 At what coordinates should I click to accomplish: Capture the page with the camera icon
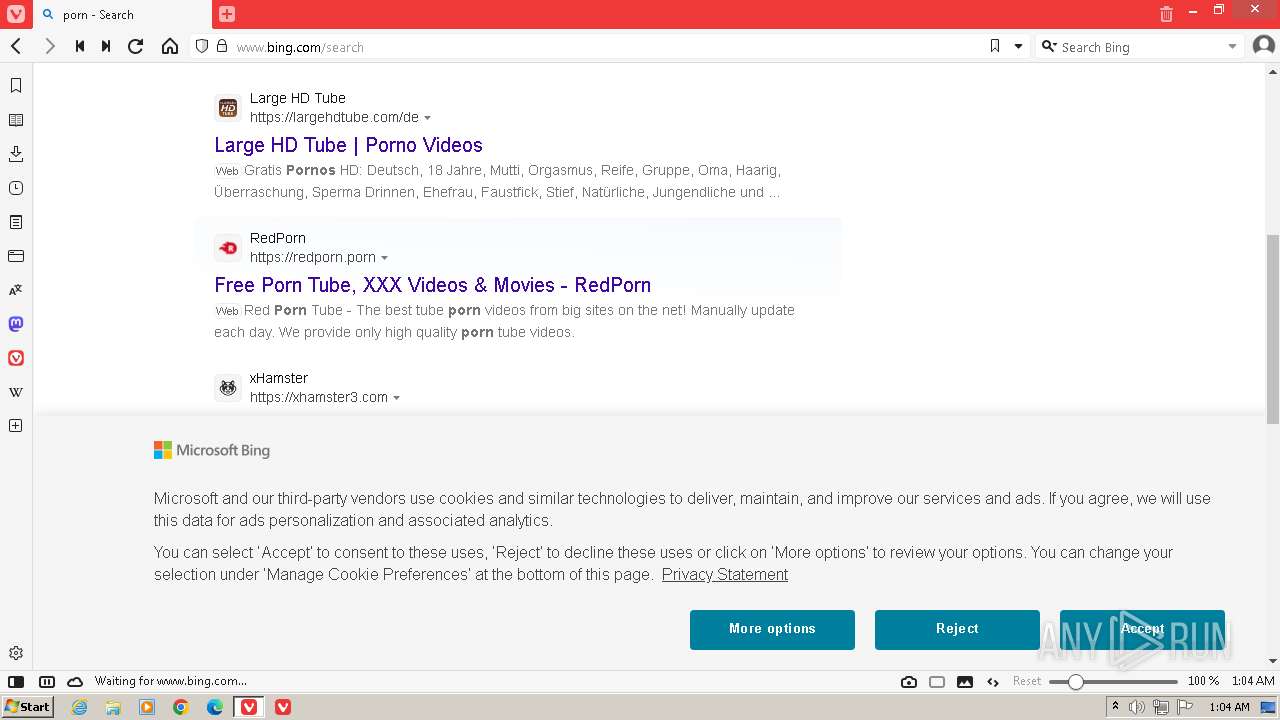tap(909, 682)
